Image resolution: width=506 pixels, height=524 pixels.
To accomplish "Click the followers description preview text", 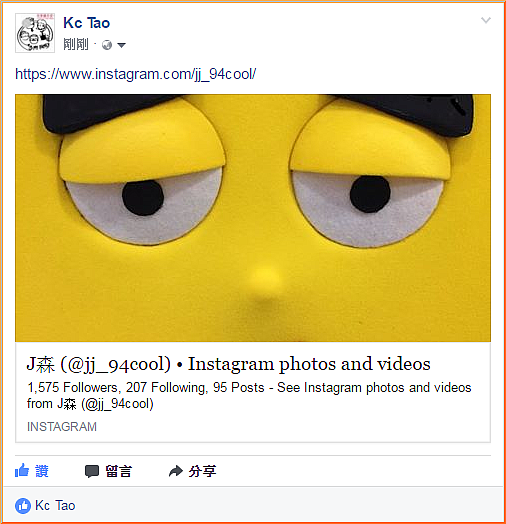I will 249,396.
